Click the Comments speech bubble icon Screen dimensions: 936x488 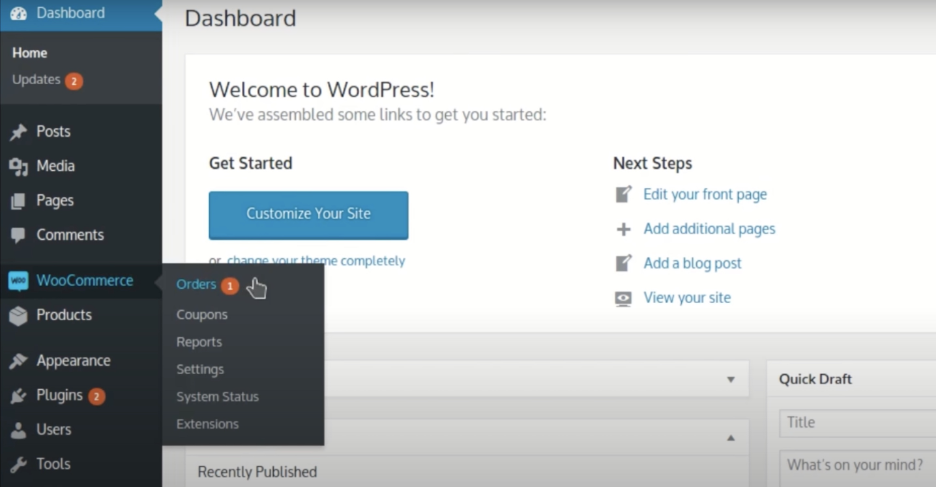[18, 235]
